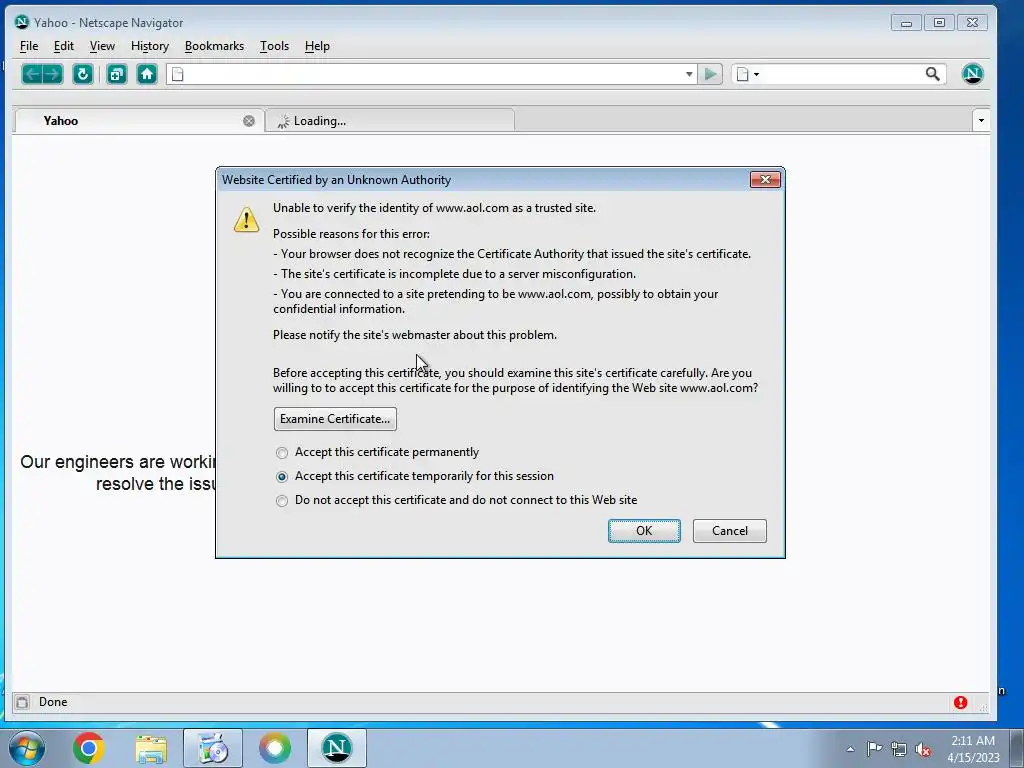Screen dimensions: 1024x768
Task: Click the colorful ring app in taskbar
Action: coord(275,748)
